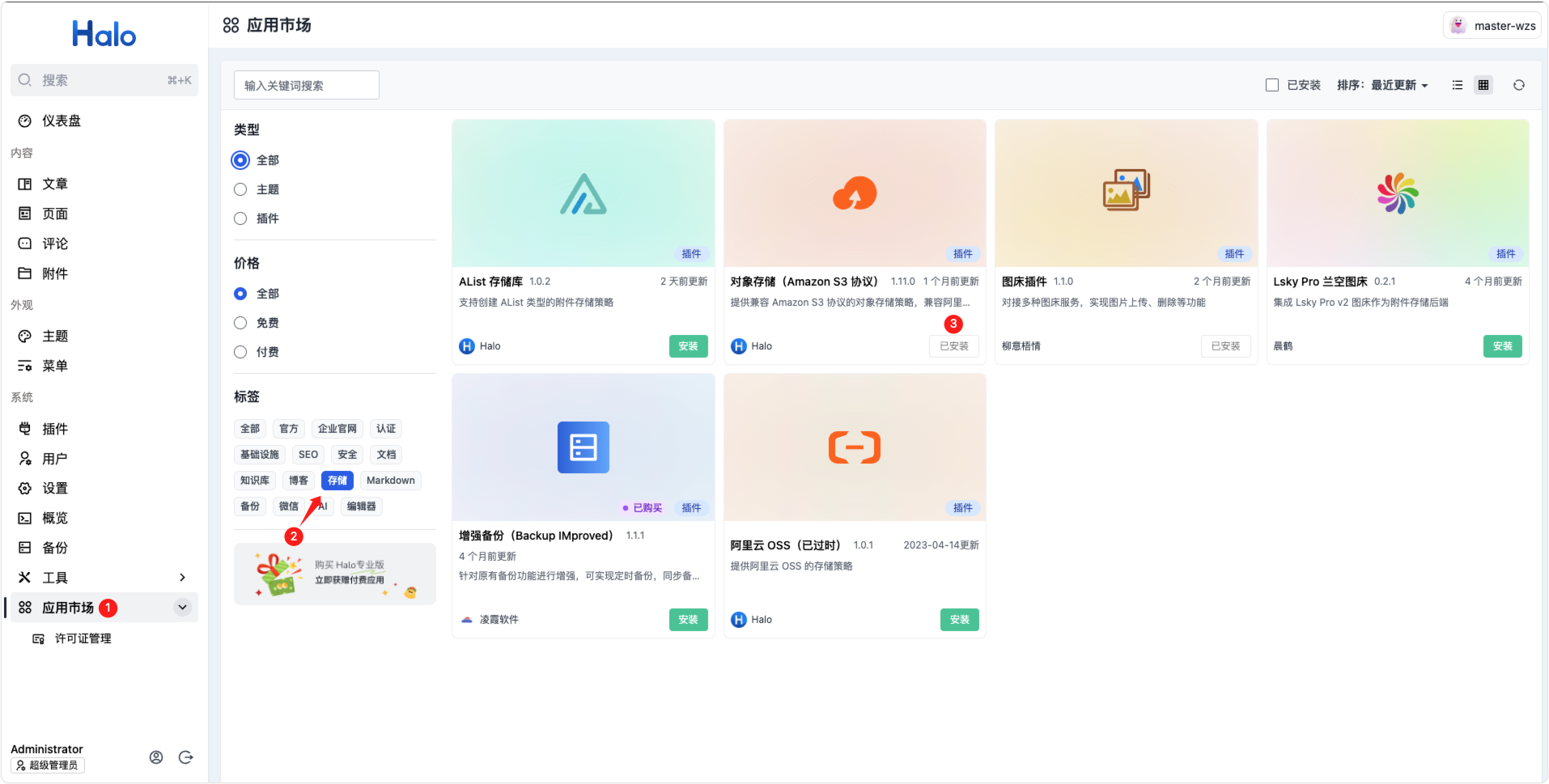Open the 主题 themes icon in sidebar
The image size is (1549, 784).
click(x=25, y=337)
